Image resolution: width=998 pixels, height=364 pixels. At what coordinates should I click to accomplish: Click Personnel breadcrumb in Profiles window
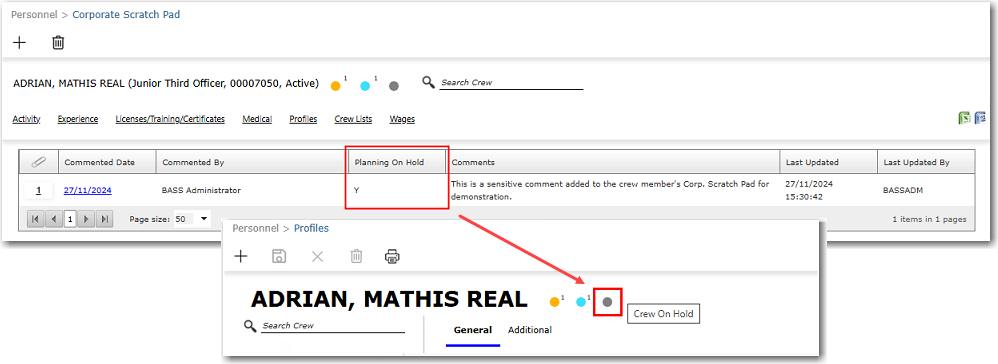(x=255, y=228)
